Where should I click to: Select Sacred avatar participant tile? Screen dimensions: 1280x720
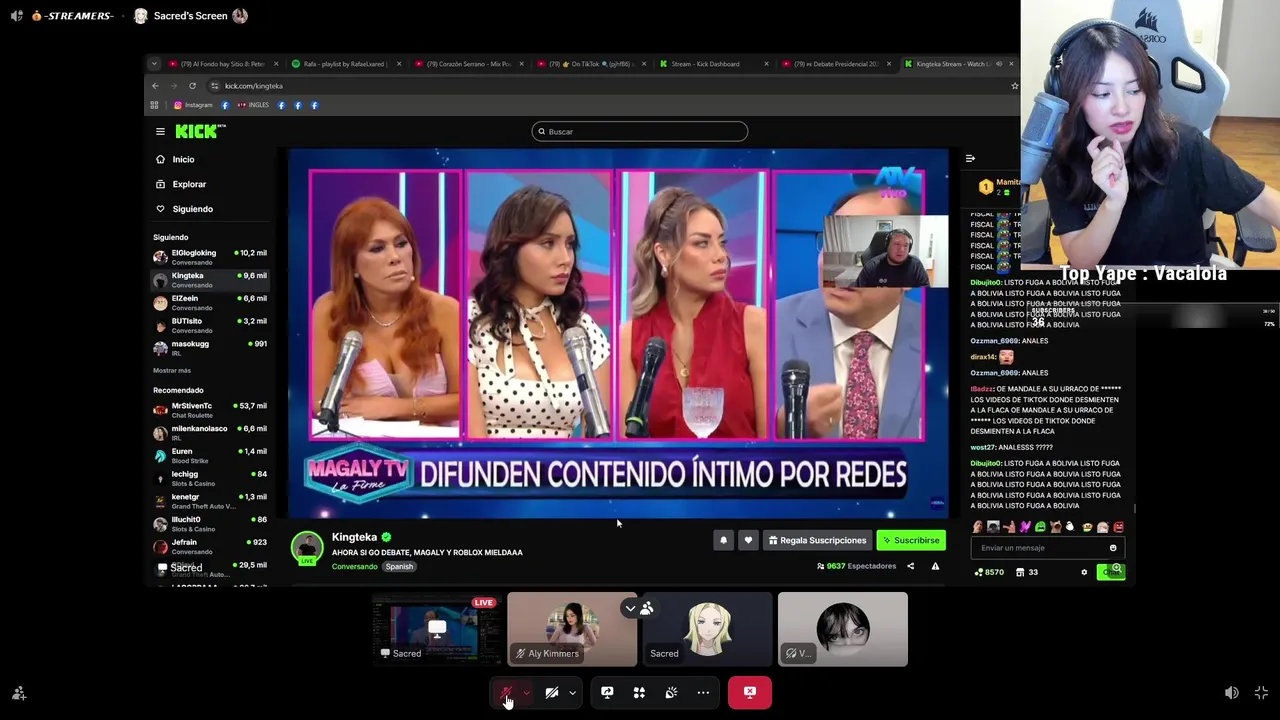[707, 629]
